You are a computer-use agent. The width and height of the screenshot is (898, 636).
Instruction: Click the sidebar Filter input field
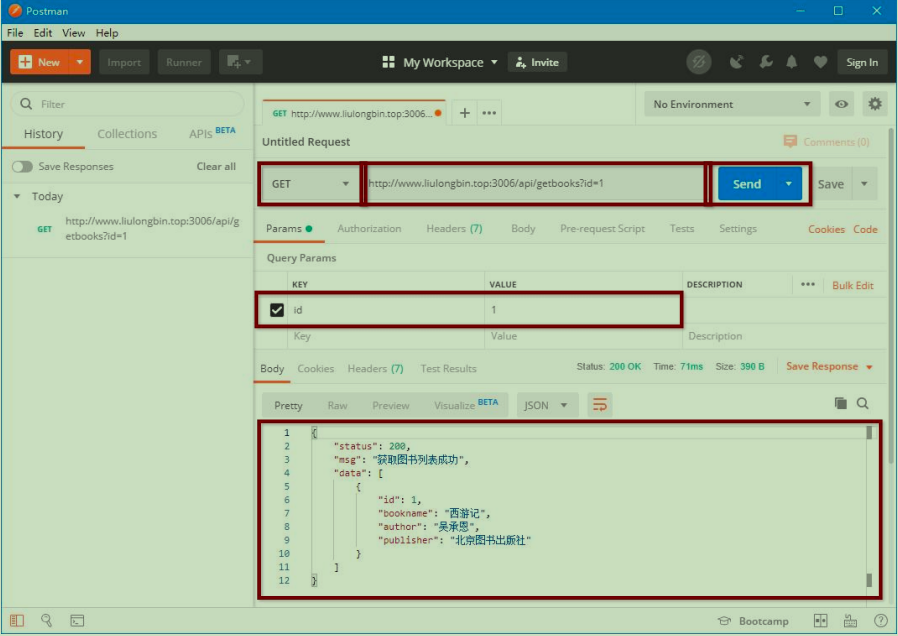click(128, 104)
